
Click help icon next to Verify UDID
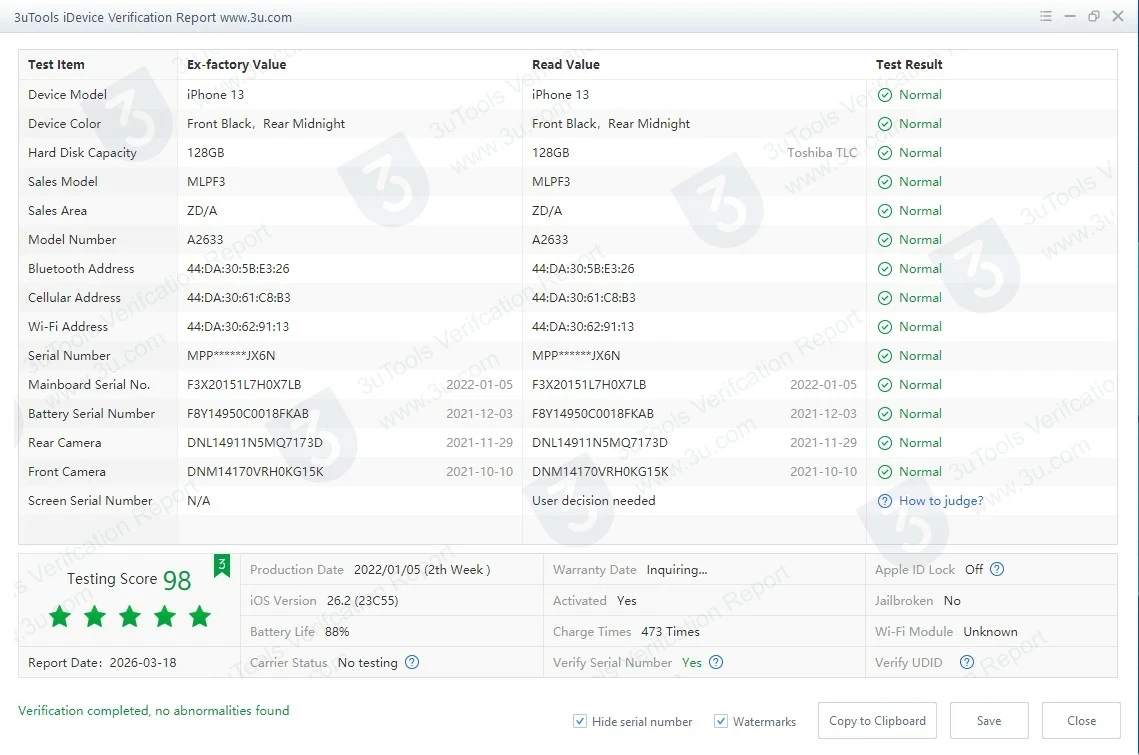tap(966, 662)
